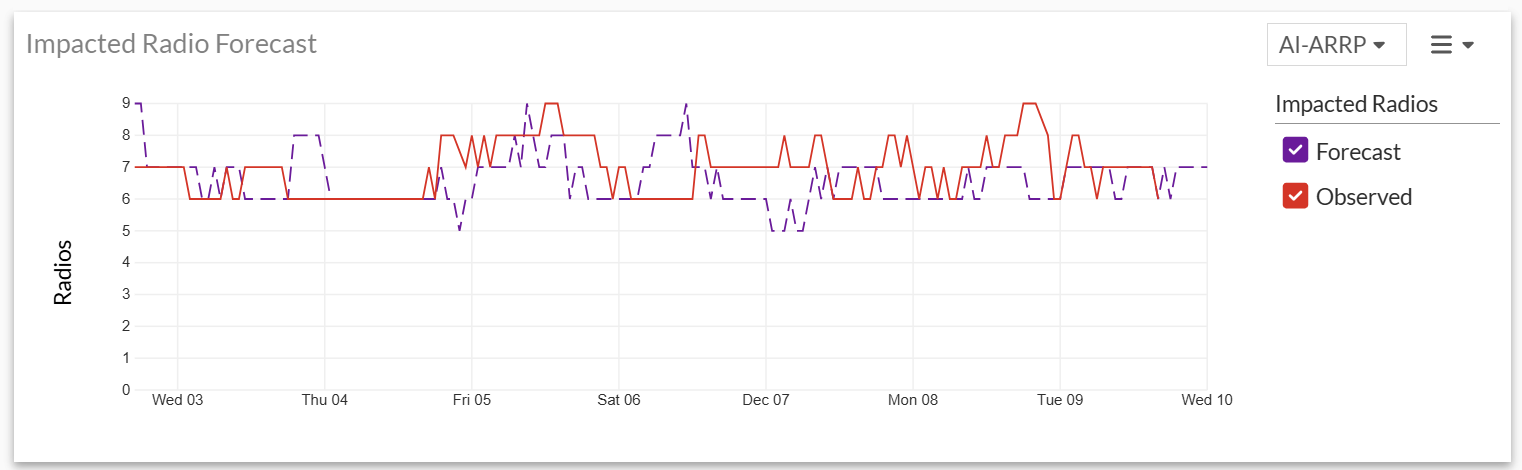The height and width of the screenshot is (470, 1522).
Task: Click the Forecast legend label
Action: (1358, 152)
